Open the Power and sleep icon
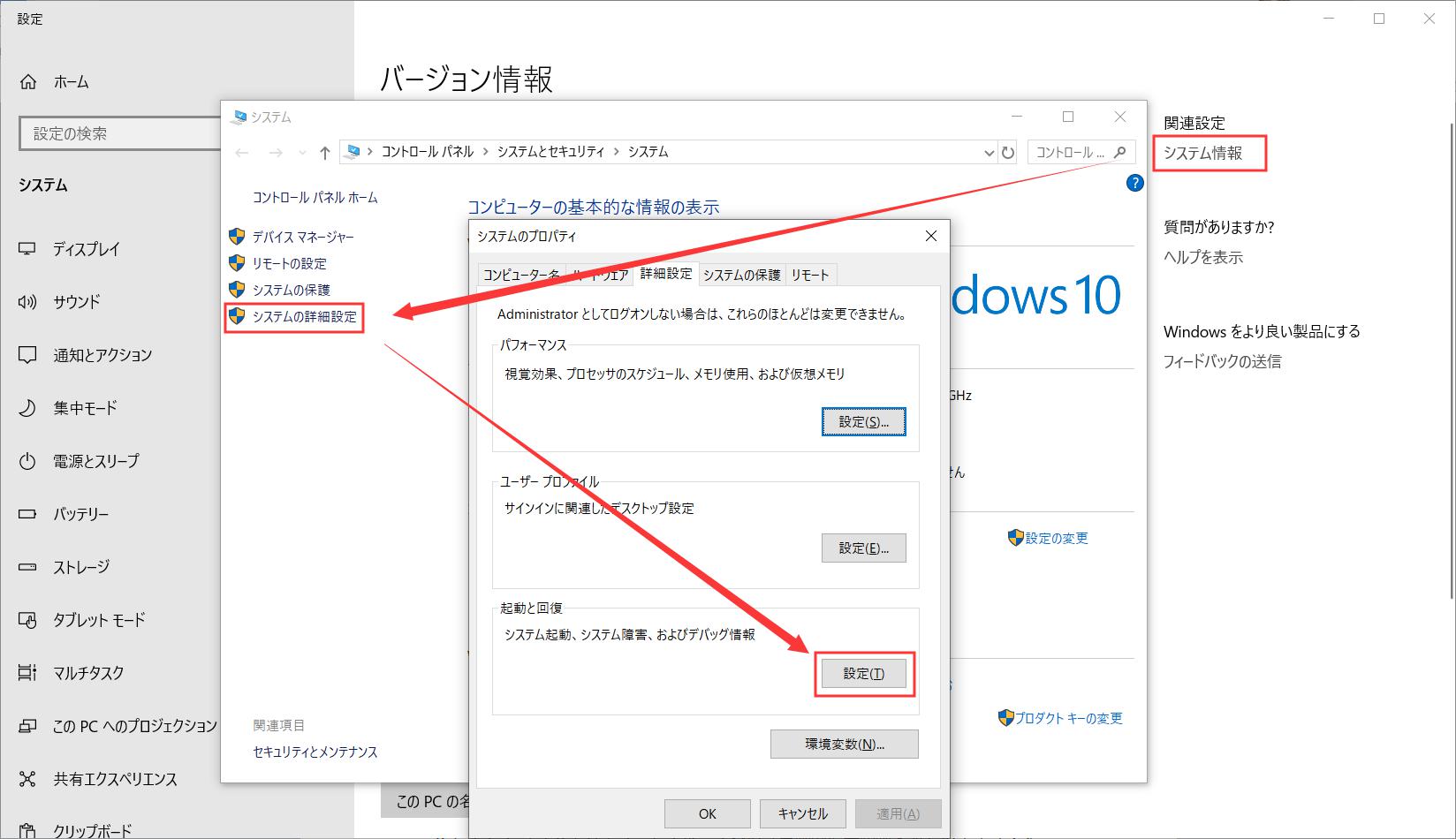1456x839 pixels. [x=27, y=461]
